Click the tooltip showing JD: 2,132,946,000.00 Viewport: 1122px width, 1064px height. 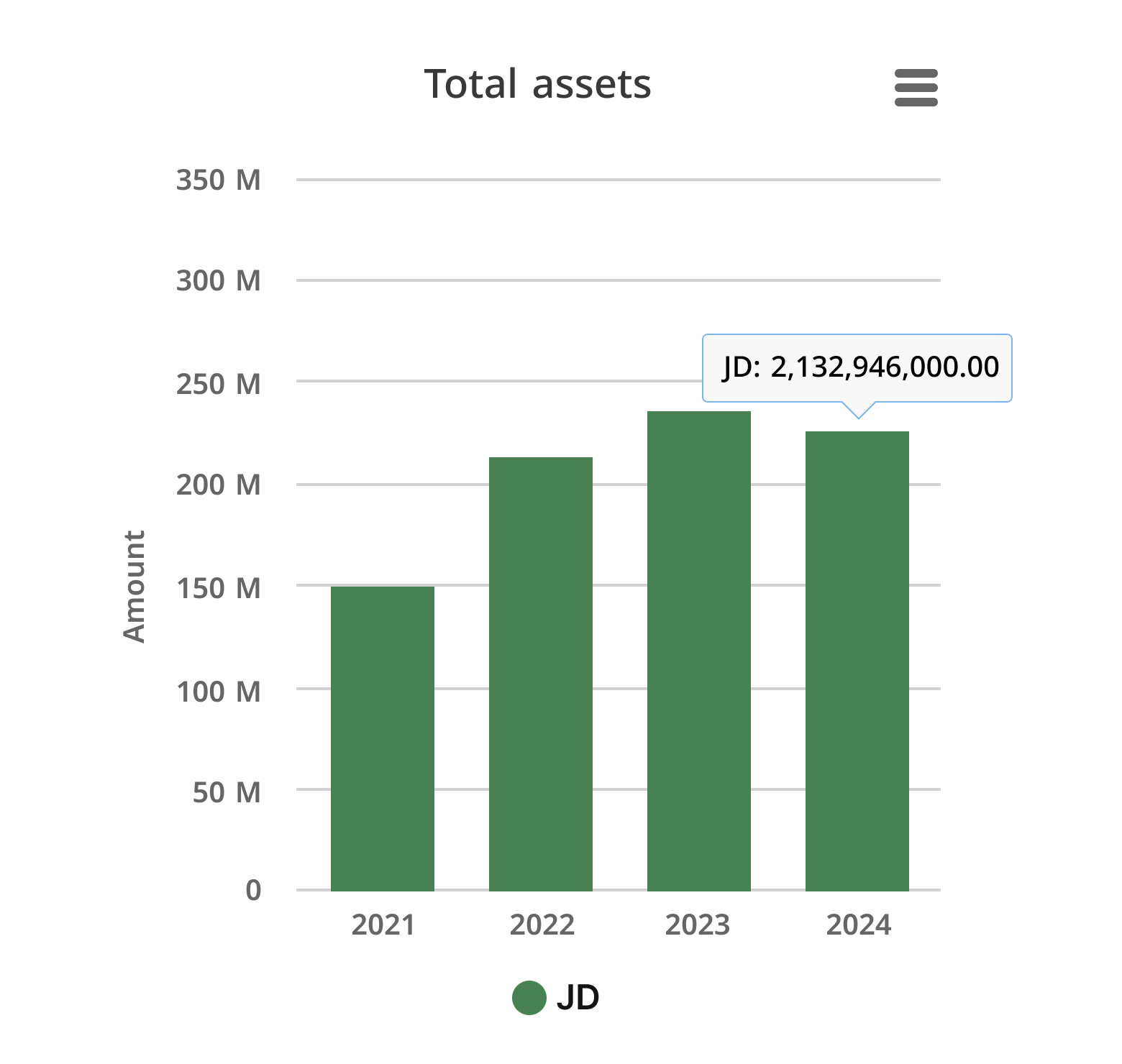pyautogui.click(x=858, y=367)
